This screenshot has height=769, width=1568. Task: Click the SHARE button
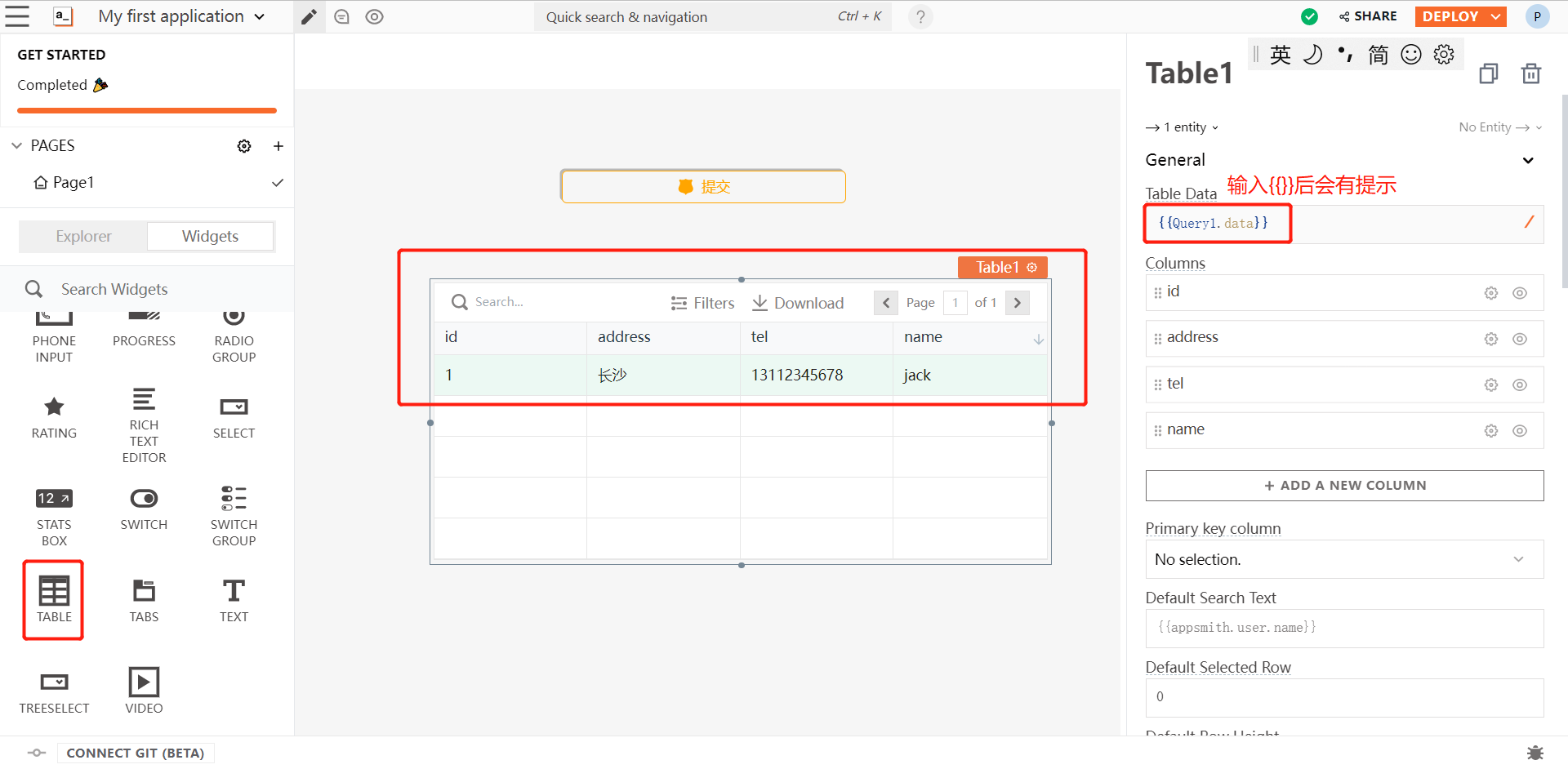(1368, 16)
